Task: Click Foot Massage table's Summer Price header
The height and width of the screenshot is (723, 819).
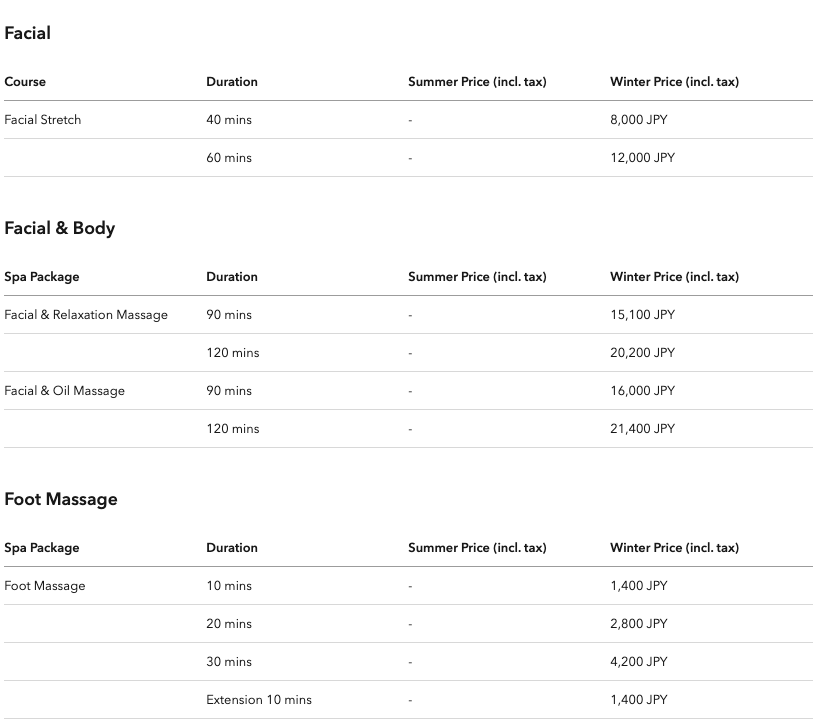Action: click(477, 548)
